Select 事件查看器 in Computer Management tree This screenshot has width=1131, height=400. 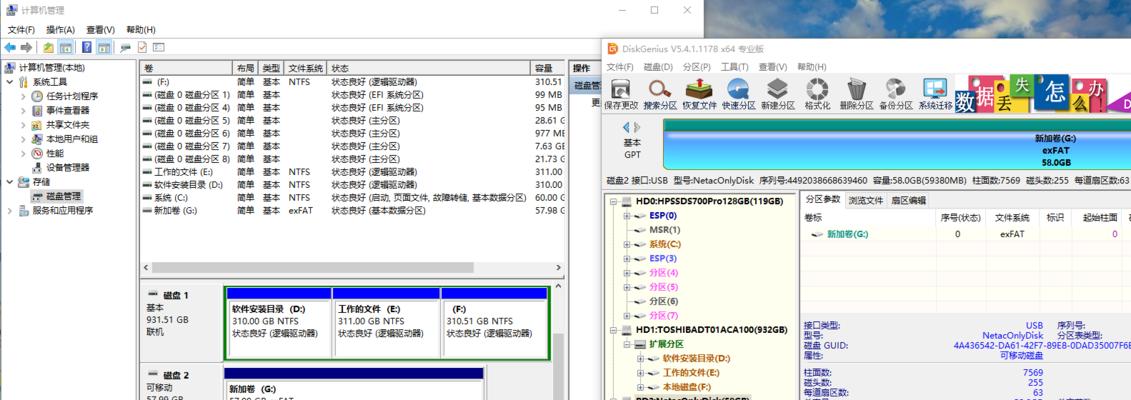[x=68, y=110]
